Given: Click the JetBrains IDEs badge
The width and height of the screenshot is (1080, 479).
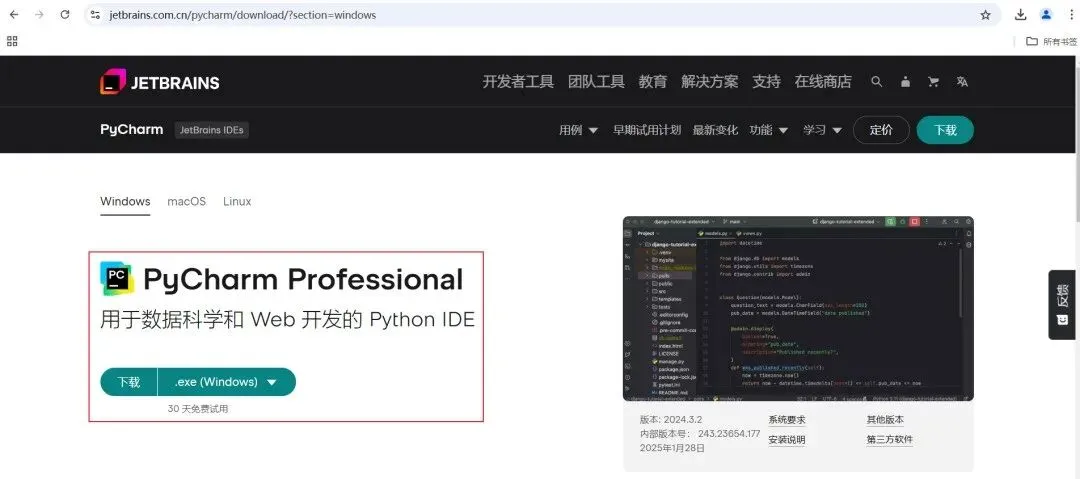Looking at the screenshot, I should 212,130.
